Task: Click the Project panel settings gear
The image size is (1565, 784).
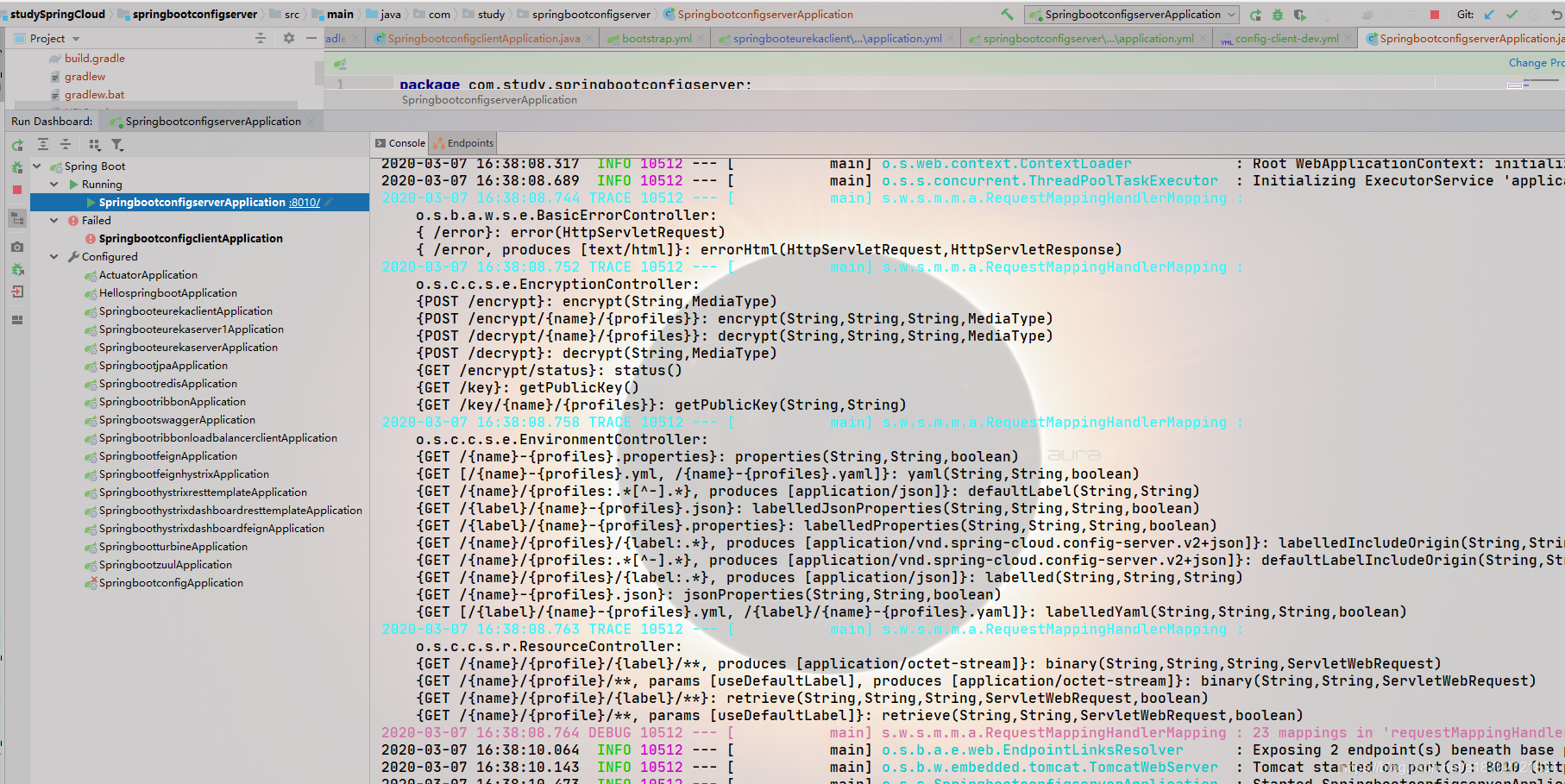Action: (x=289, y=38)
